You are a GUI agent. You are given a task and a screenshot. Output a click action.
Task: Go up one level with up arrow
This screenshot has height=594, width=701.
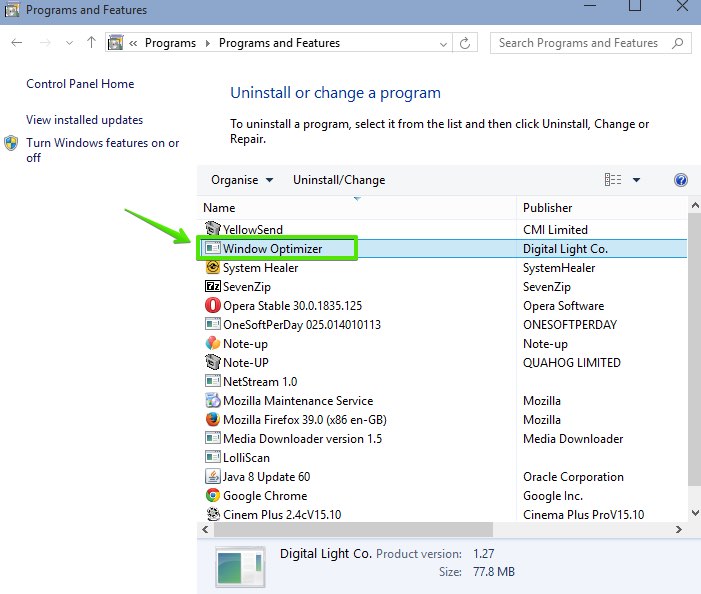(92, 43)
